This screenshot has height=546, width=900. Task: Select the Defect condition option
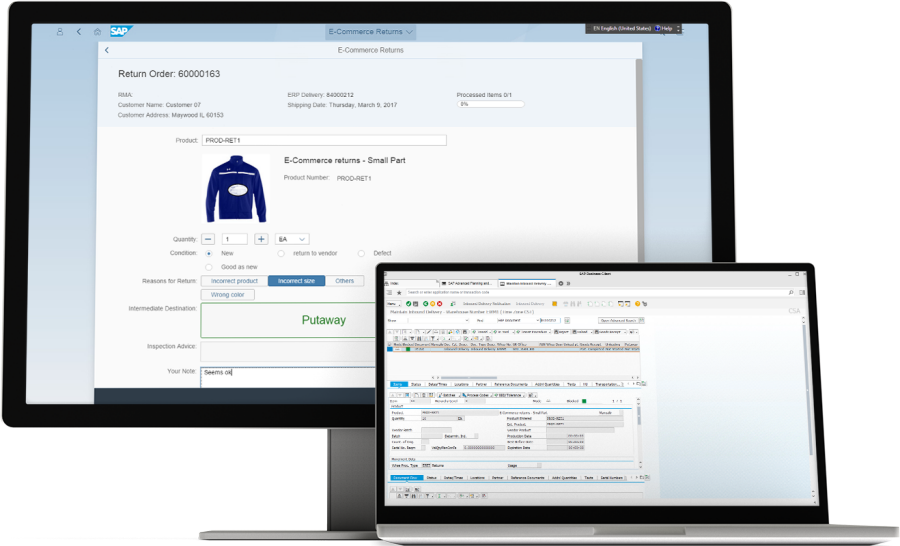pyautogui.click(x=361, y=253)
